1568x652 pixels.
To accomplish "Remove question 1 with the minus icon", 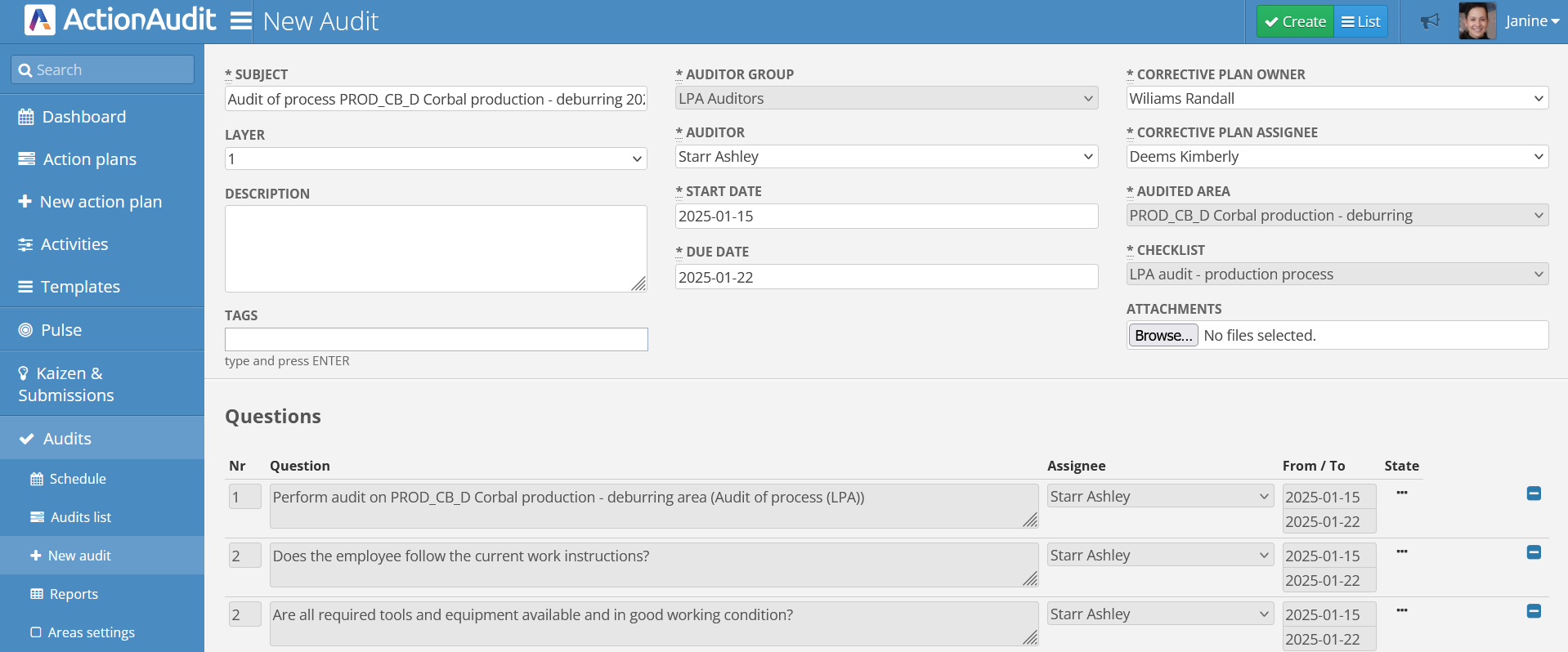I will (1534, 493).
